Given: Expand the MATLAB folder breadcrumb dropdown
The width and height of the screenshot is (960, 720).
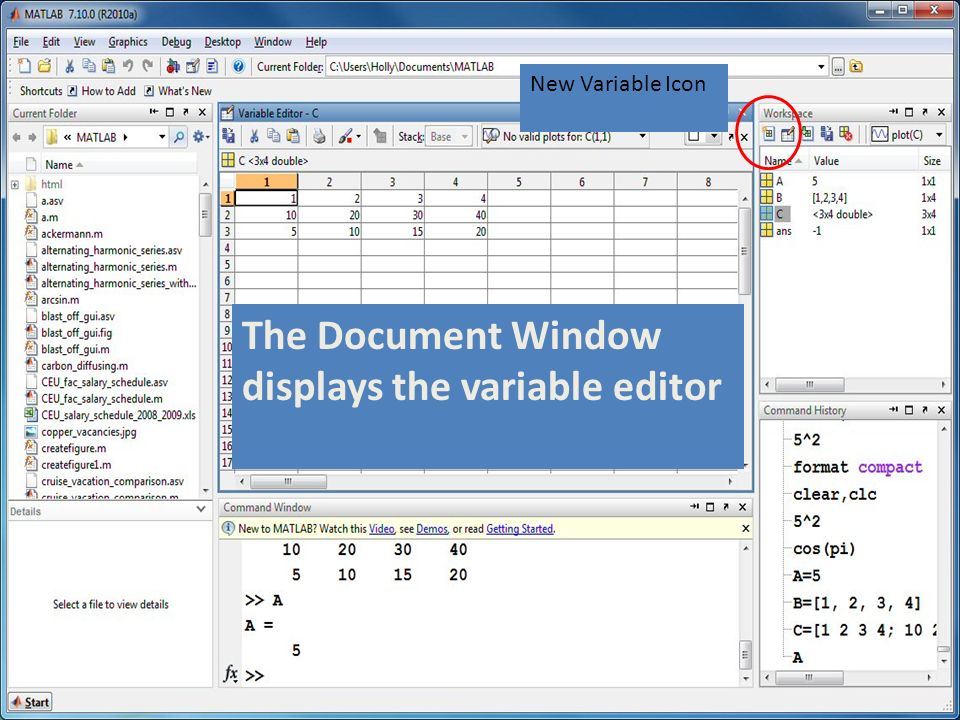Looking at the screenshot, I should tap(162, 137).
